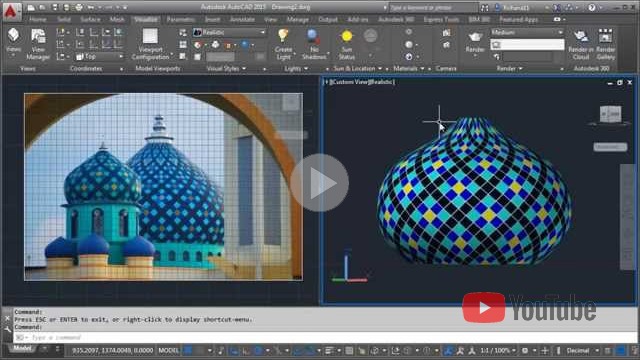Toggle grid display on status bar
This screenshot has width=640, height=360.
tap(187, 350)
